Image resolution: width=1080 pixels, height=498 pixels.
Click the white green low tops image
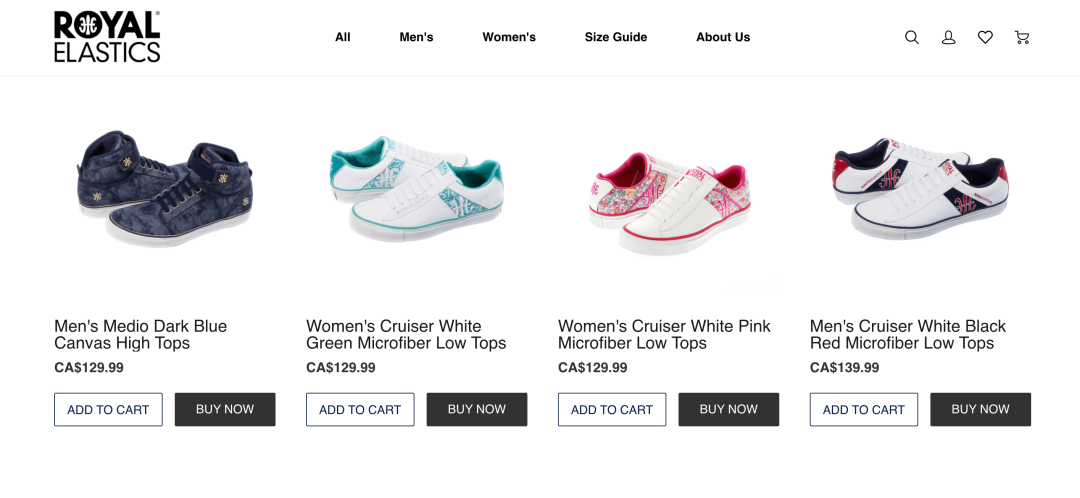point(417,188)
